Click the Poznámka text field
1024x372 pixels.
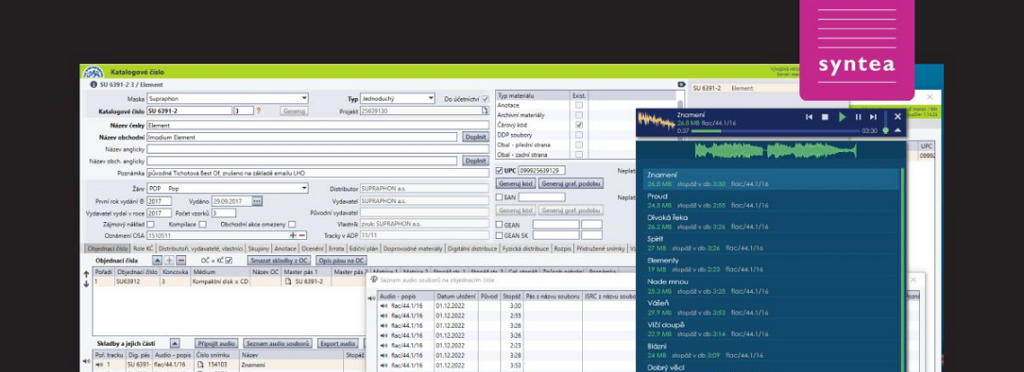[x=318, y=174]
